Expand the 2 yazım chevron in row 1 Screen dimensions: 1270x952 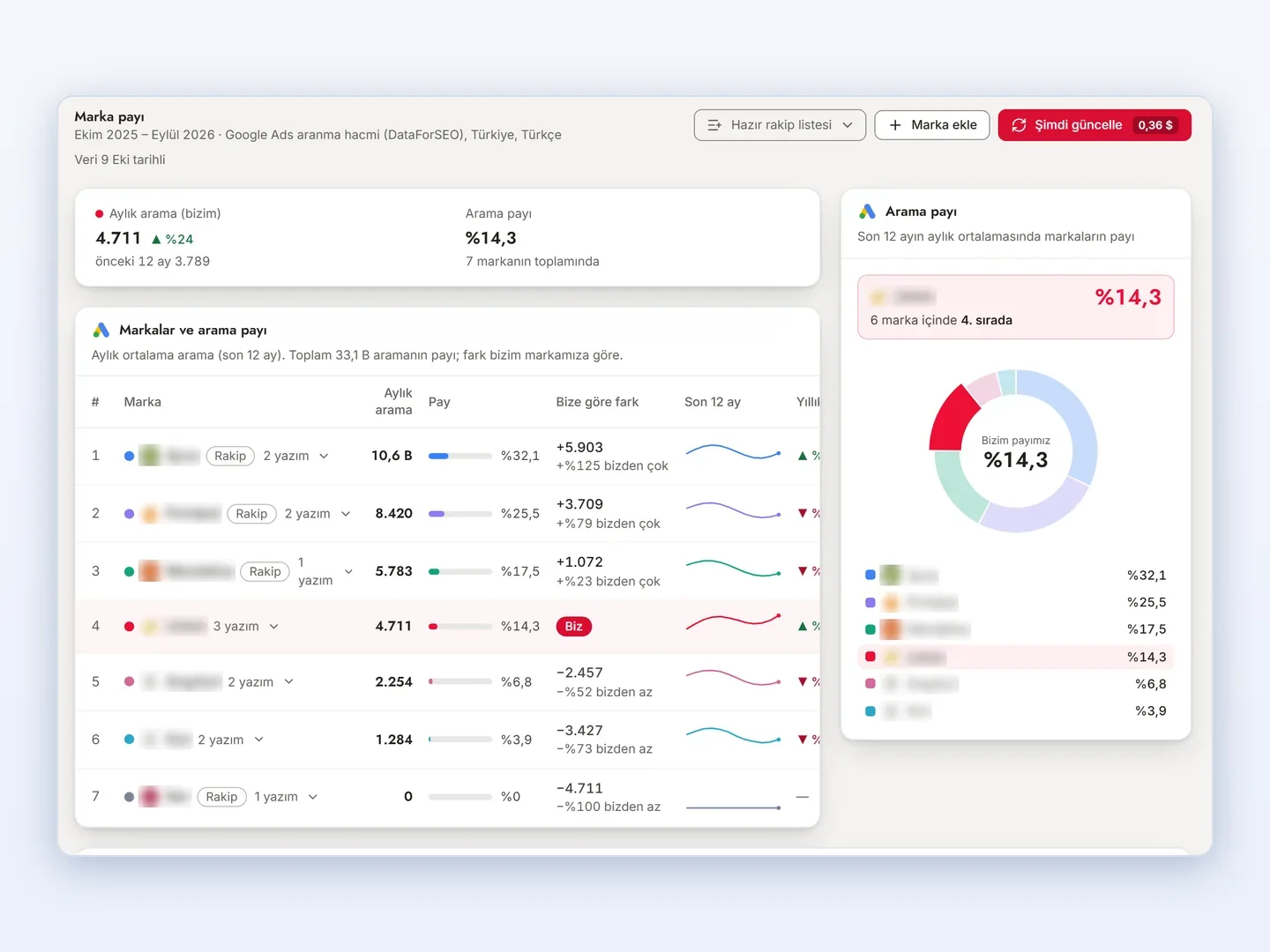coord(324,456)
